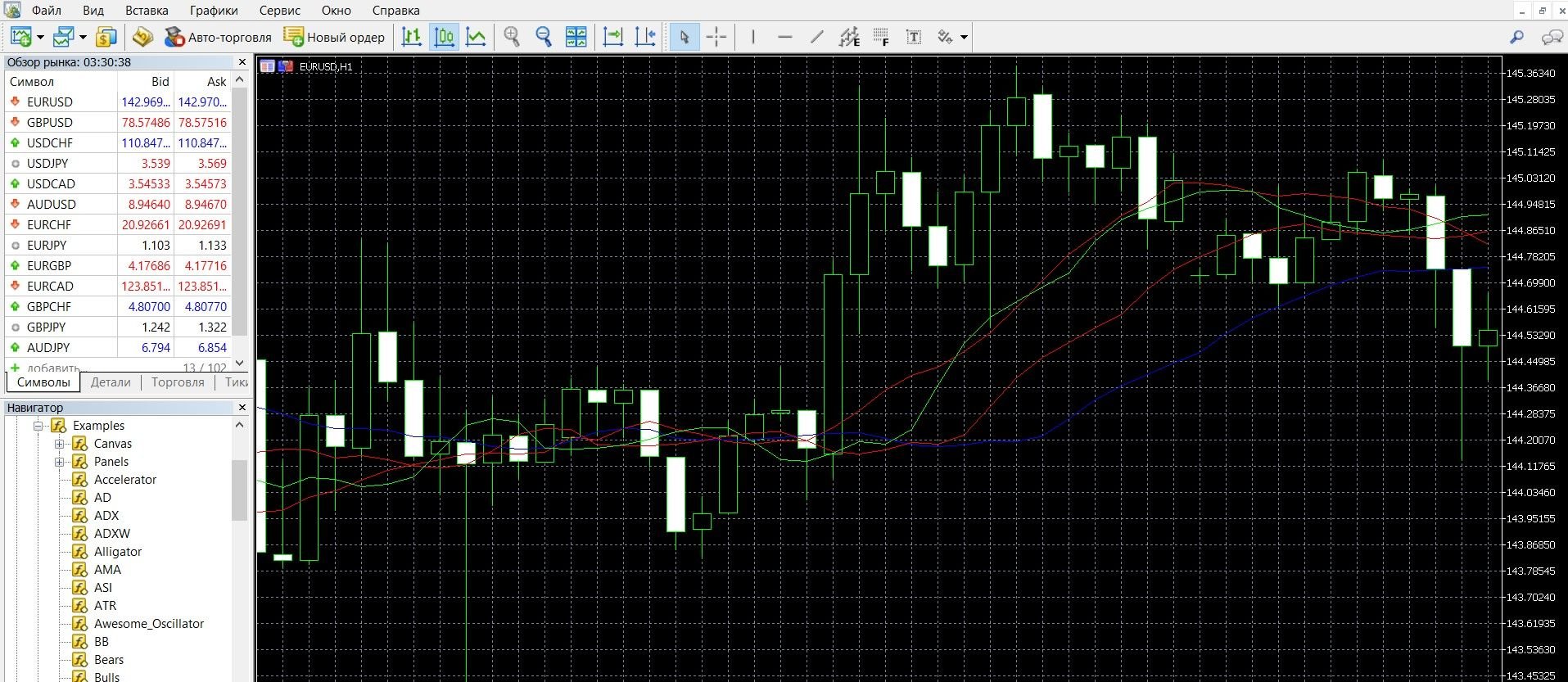Tile chart windows icon

pos(576,37)
